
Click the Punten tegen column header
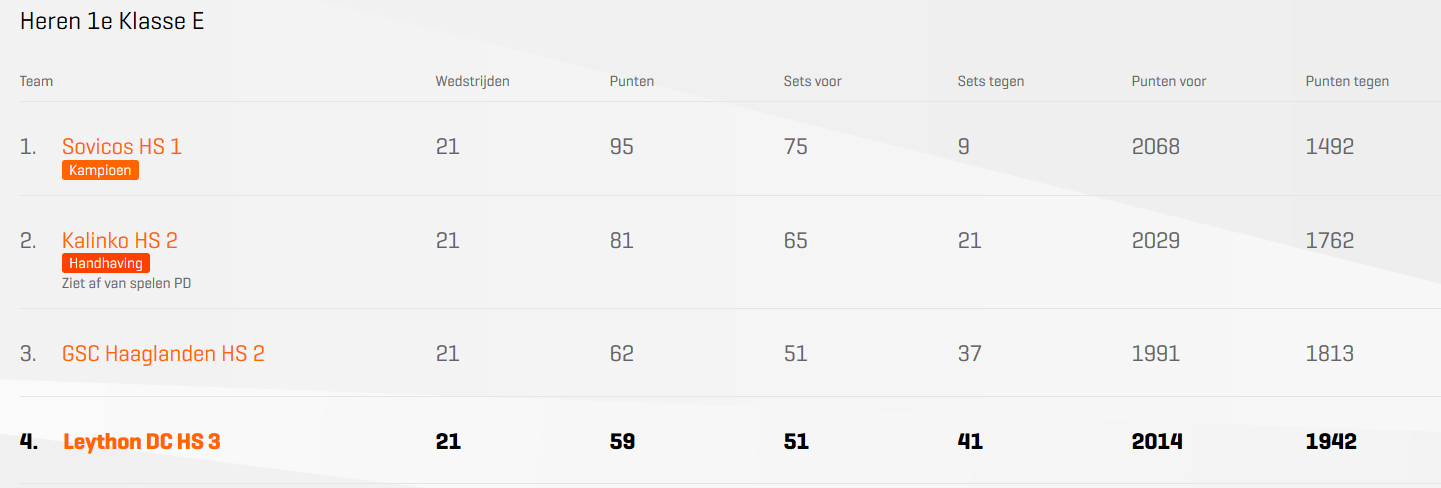tap(1347, 81)
